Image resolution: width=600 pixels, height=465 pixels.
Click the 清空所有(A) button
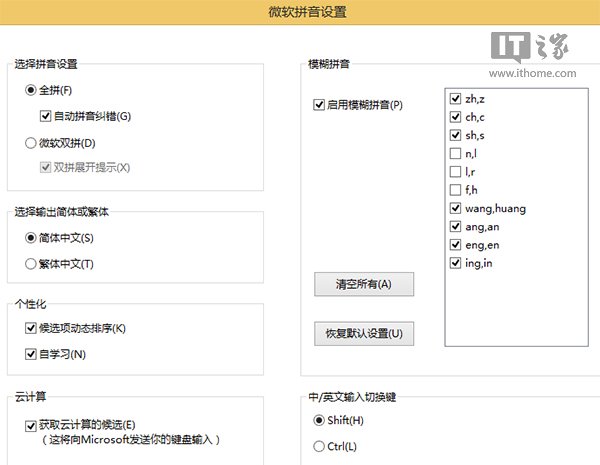pyautogui.click(x=364, y=284)
